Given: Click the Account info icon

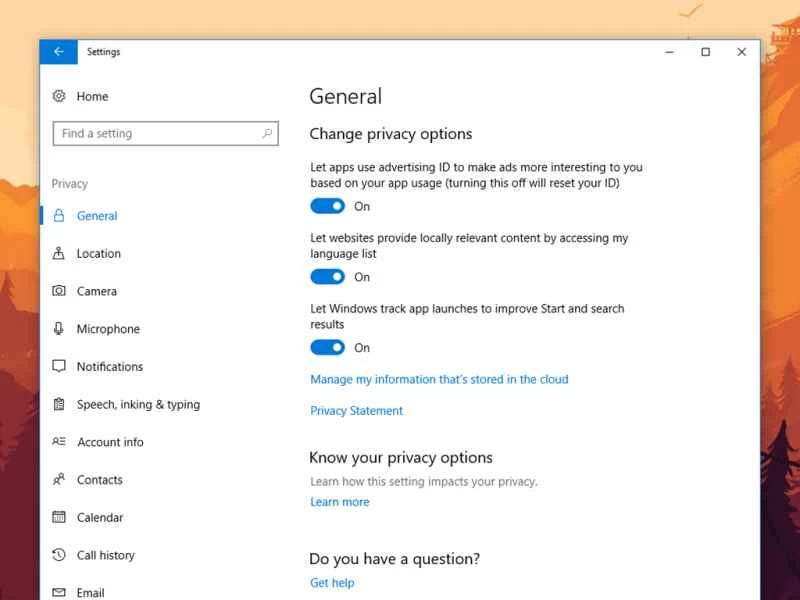Looking at the screenshot, I should tap(58, 442).
